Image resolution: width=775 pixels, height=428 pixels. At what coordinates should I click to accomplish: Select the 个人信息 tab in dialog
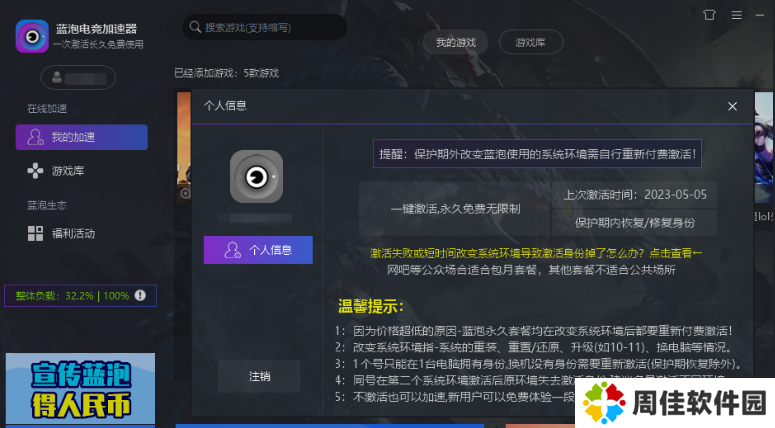pos(258,250)
